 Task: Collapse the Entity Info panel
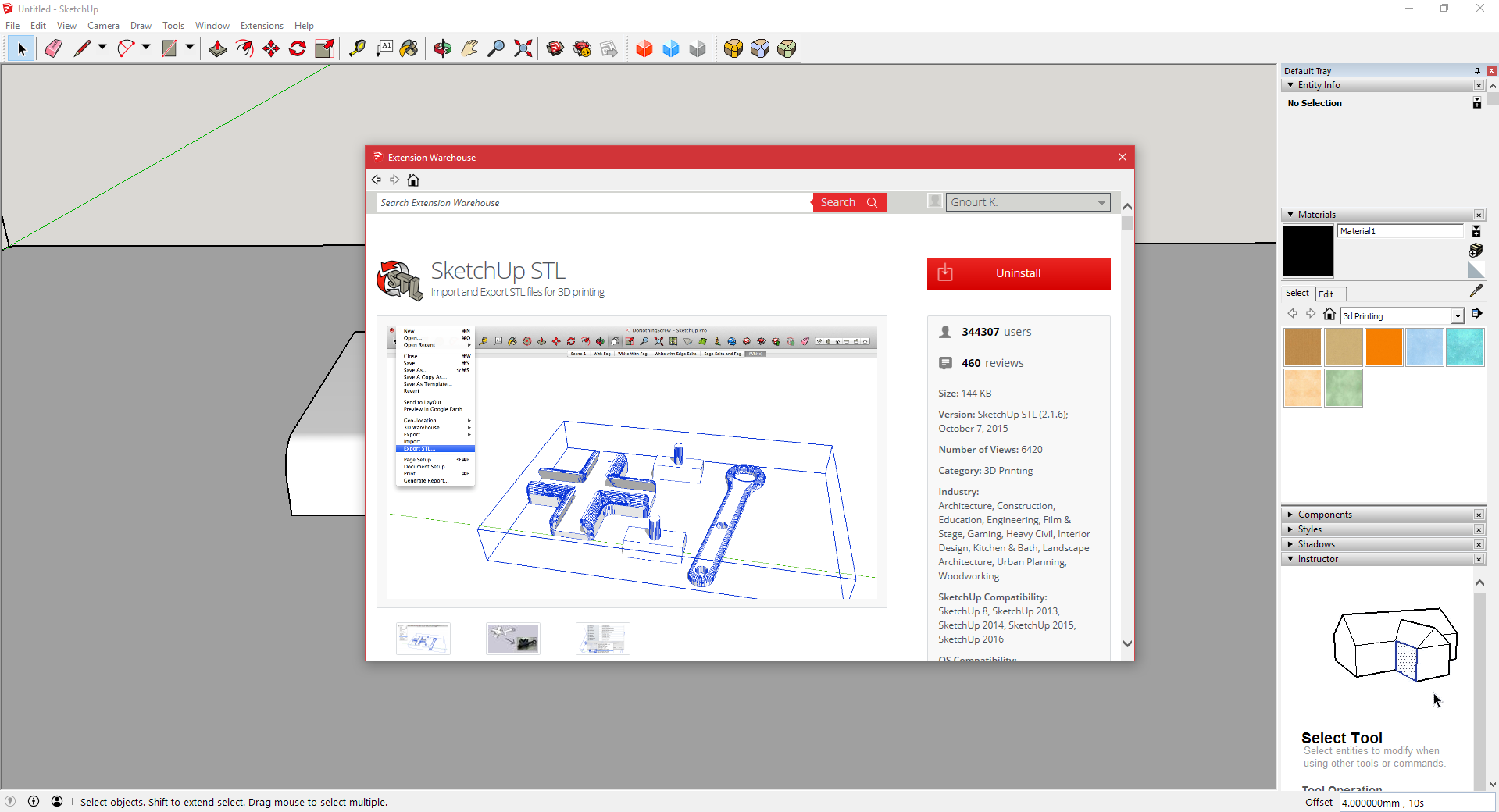coord(1290,85)
